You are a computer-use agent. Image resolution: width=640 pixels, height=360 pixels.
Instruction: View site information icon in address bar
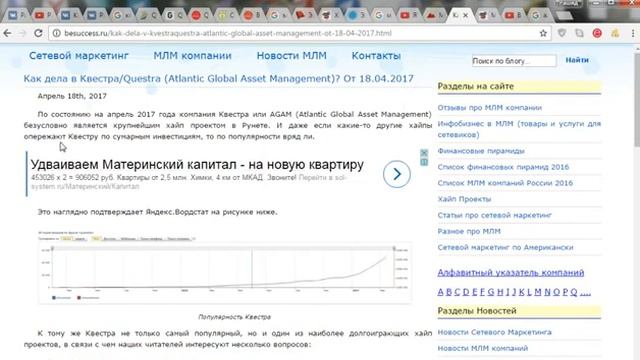point(57,33)
